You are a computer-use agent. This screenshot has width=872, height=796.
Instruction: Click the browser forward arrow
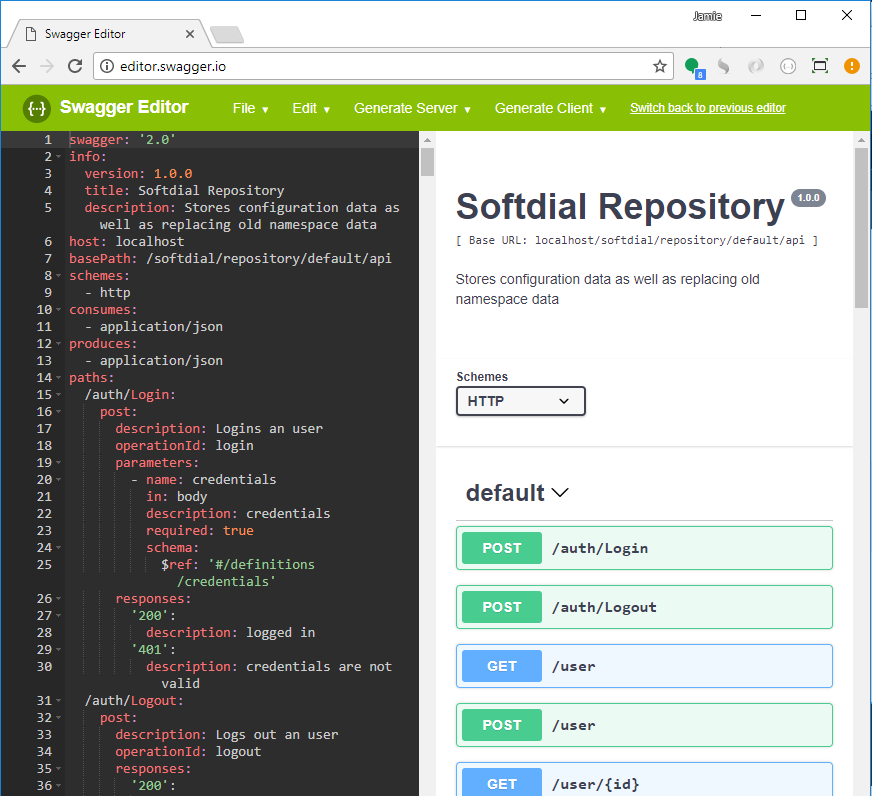(x=47, y=66)
